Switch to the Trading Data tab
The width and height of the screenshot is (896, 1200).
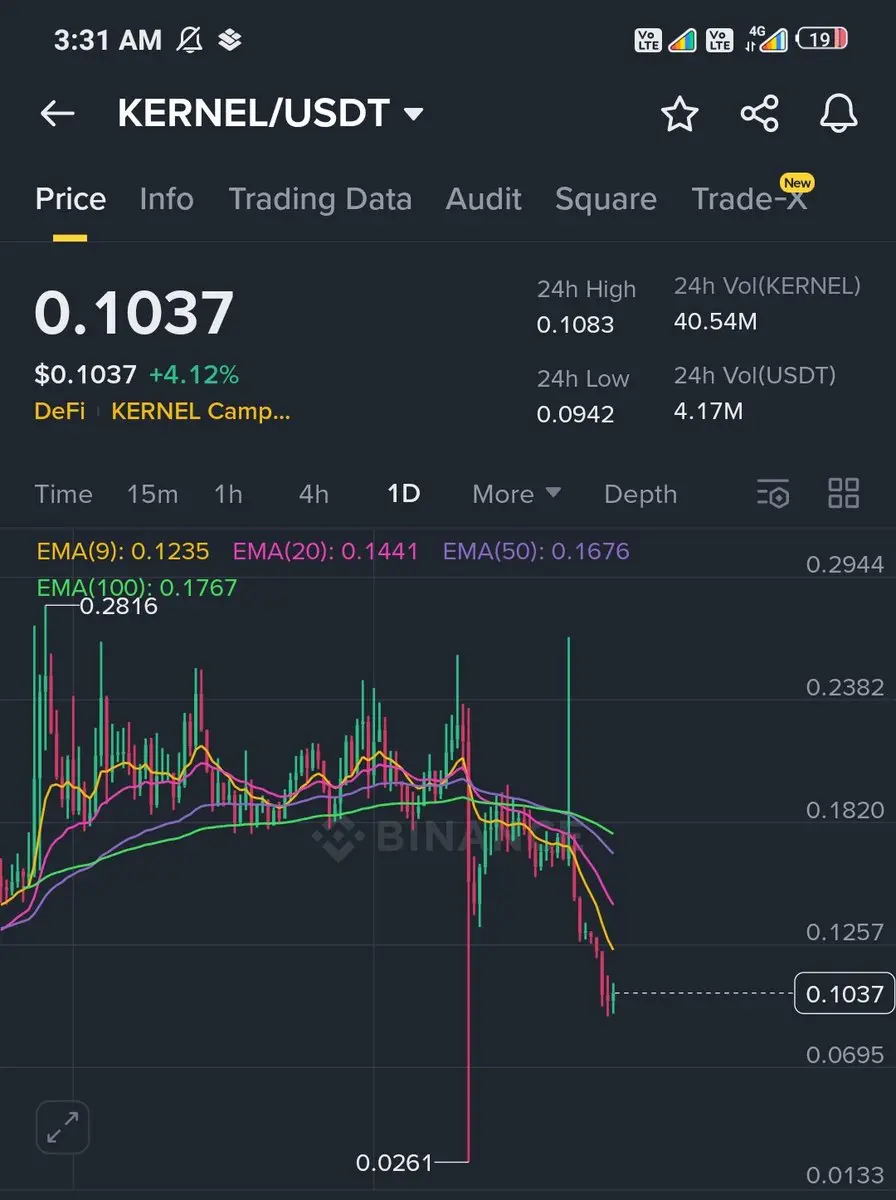320,199
